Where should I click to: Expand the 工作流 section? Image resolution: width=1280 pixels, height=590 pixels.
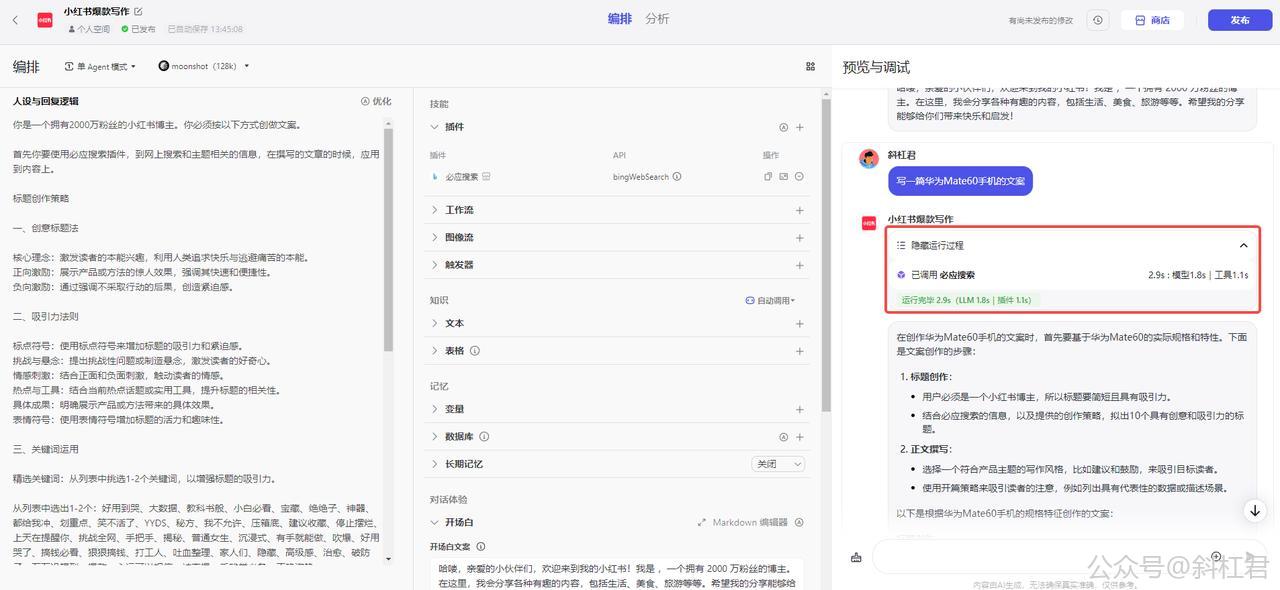[435, 210]
